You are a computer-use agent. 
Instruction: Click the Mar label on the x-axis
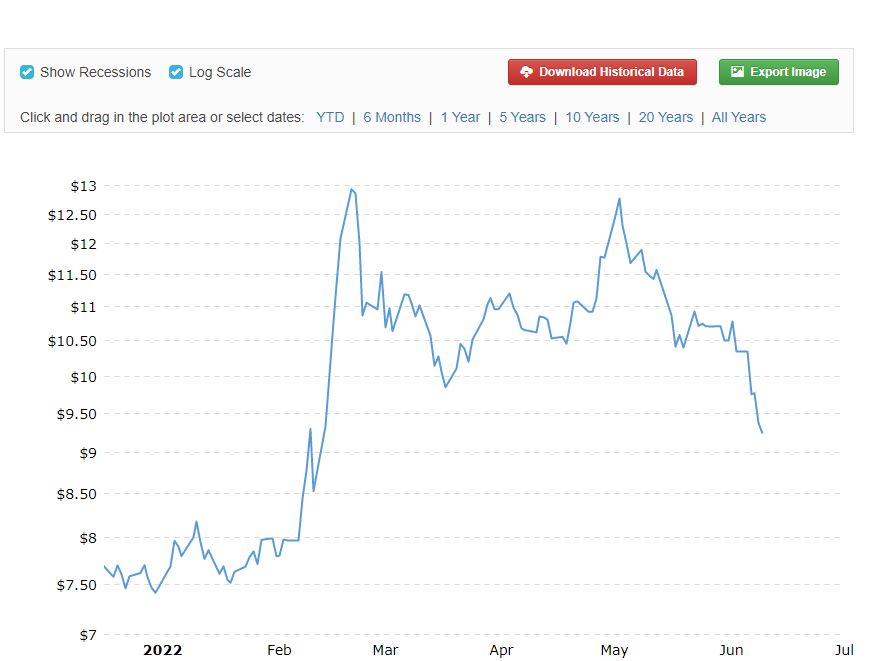click(385, 650)
